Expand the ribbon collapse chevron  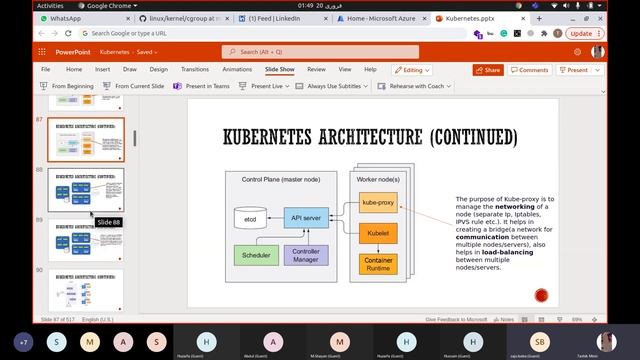(x=603, y=92)
